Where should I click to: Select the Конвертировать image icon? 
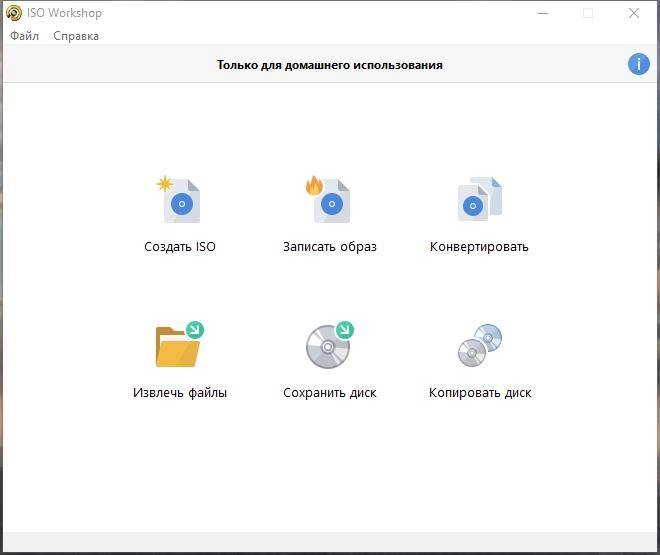[480, 199]
